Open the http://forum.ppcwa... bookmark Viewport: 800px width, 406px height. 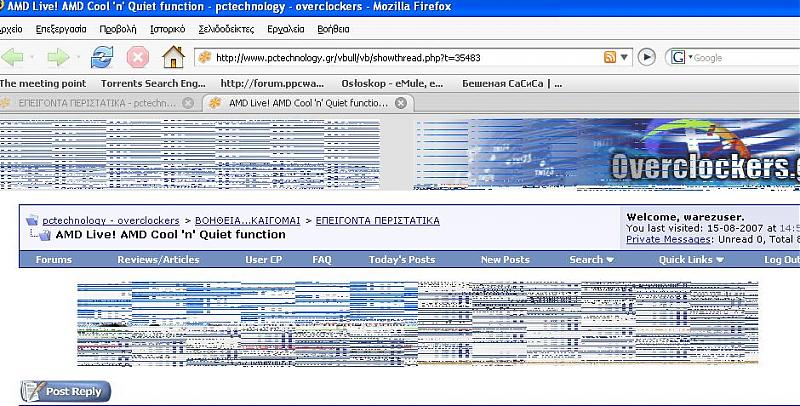click(272, 84)
